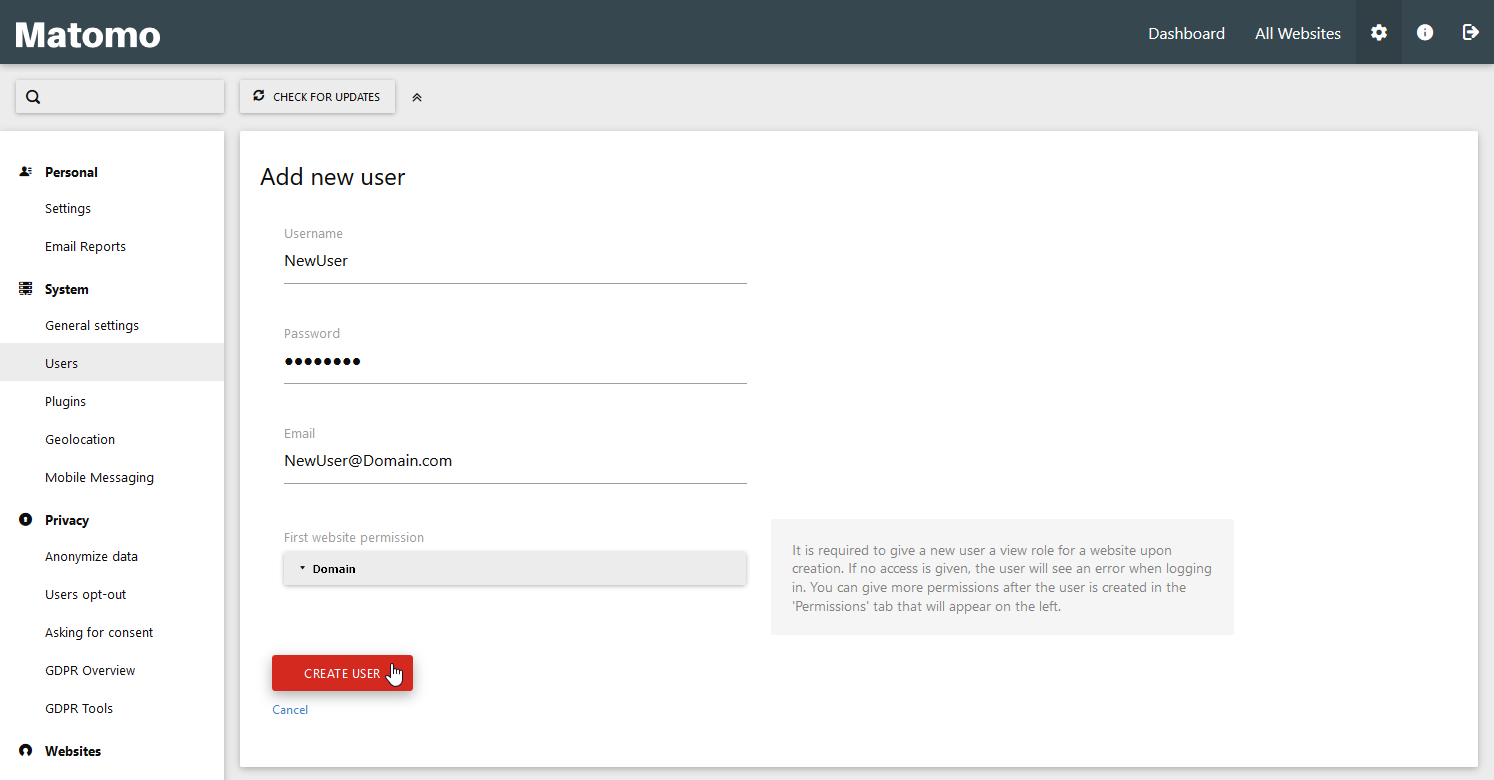Click the logout icon in top right

point(1470,33)
